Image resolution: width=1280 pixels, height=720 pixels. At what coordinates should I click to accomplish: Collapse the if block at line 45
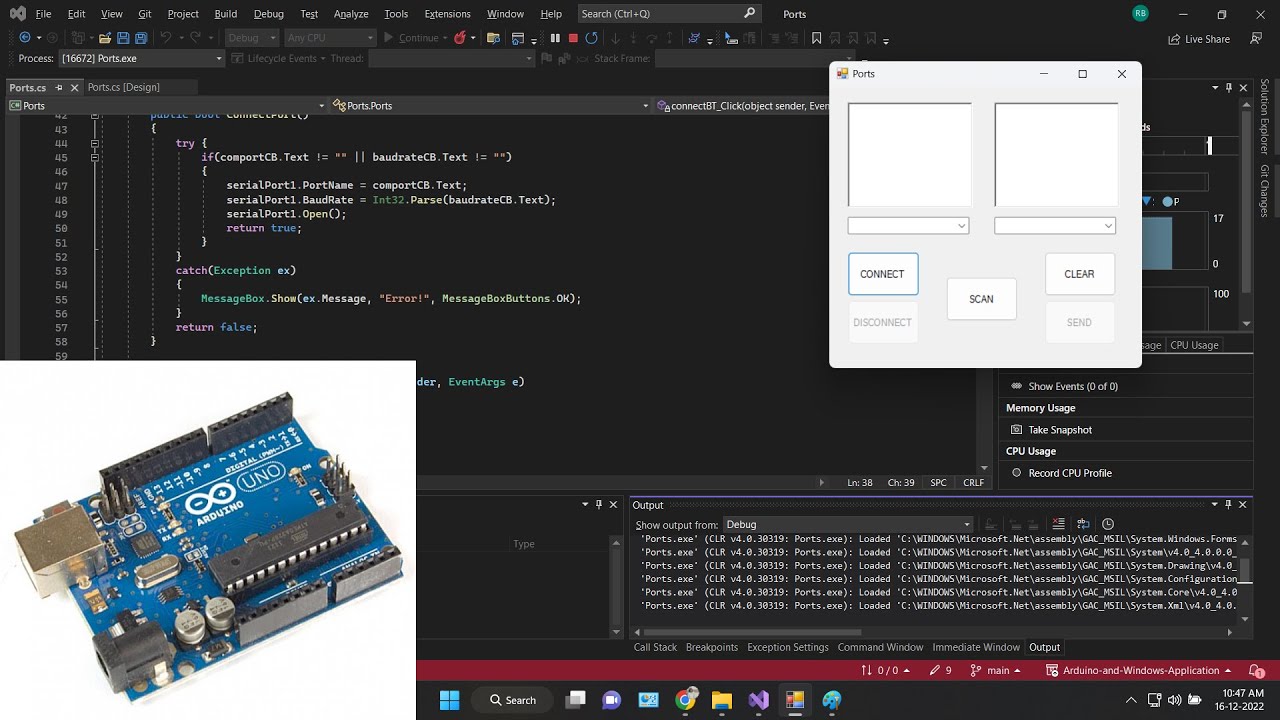[95, 157]
